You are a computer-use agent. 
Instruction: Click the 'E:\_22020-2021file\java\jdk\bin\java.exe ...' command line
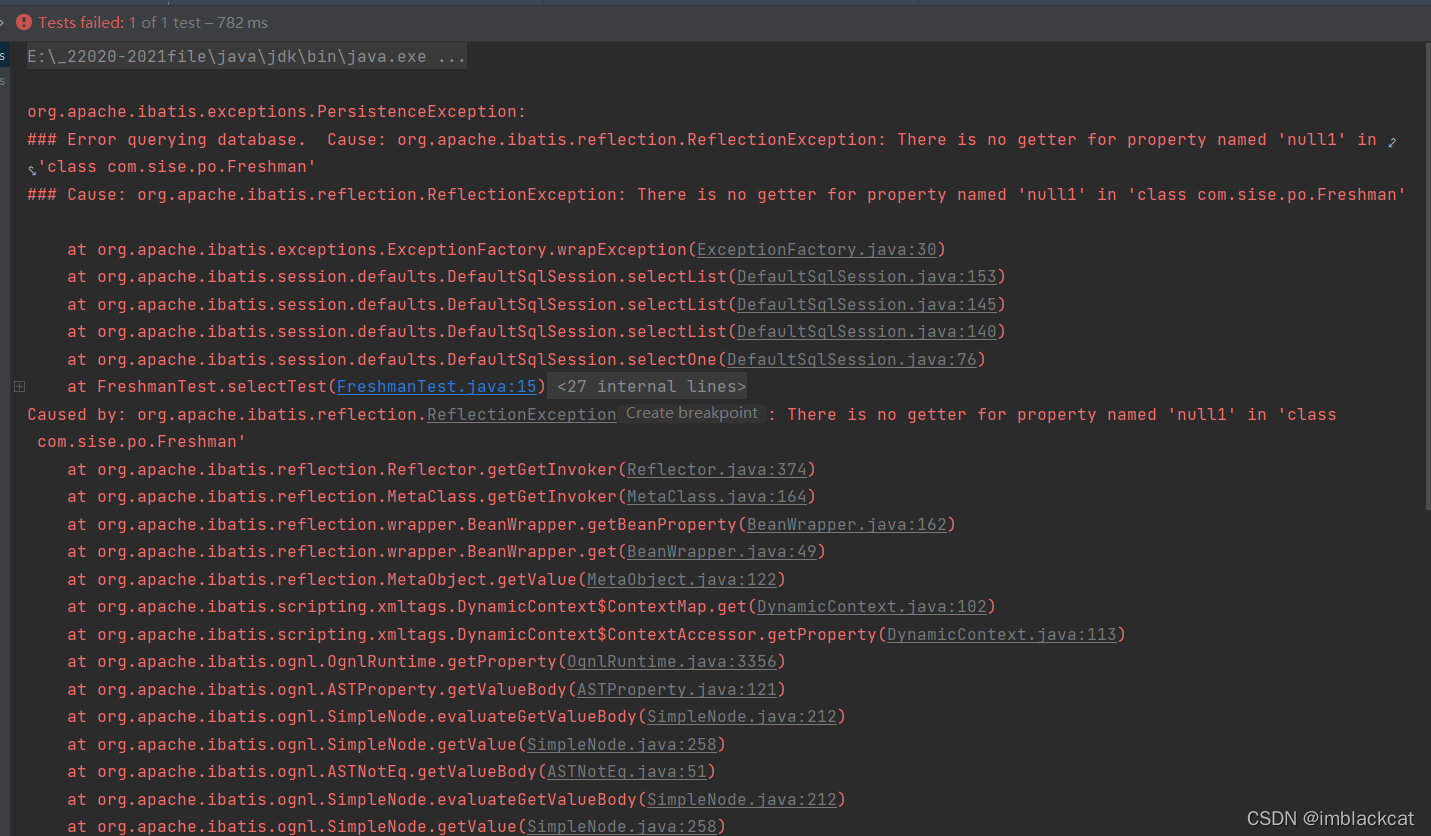tap(246, 57)
